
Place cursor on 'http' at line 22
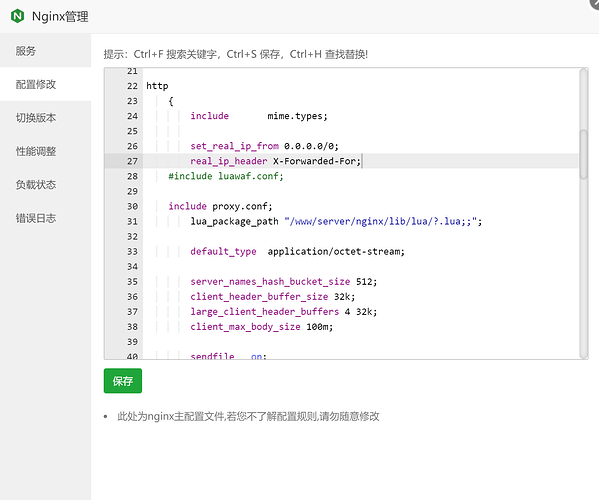[x=157, y=86]
